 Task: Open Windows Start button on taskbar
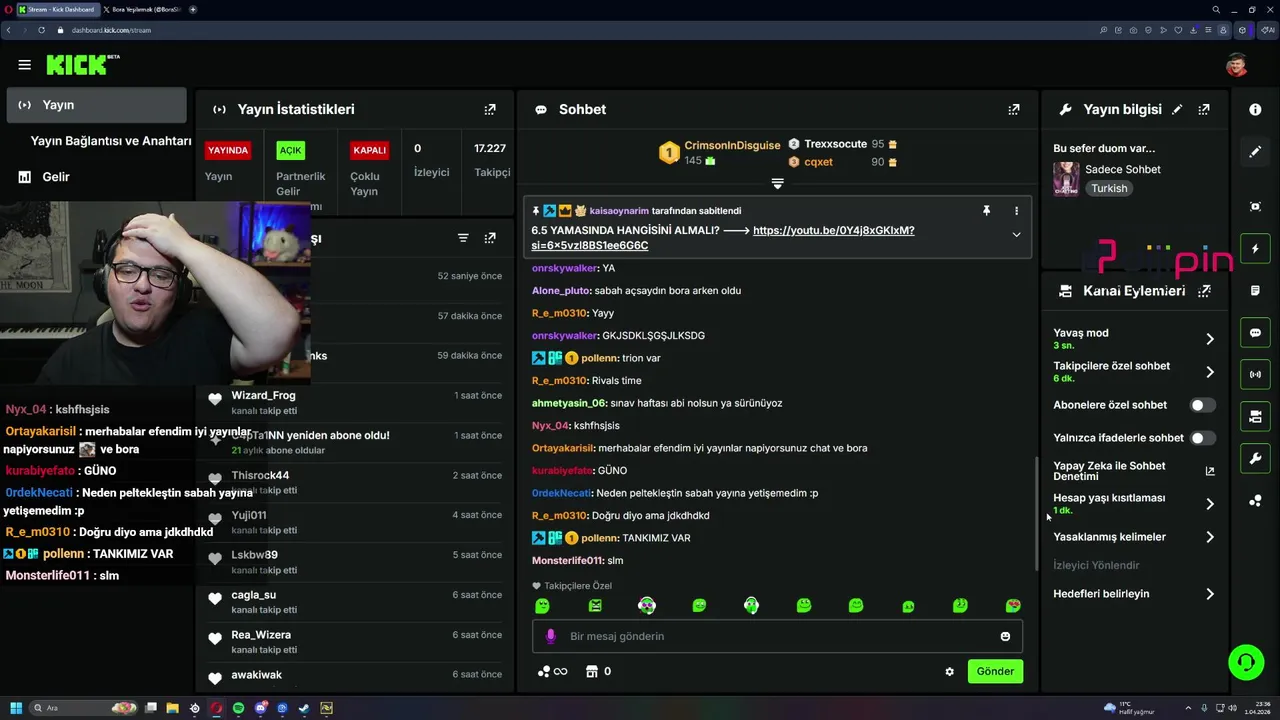point(16,708)
